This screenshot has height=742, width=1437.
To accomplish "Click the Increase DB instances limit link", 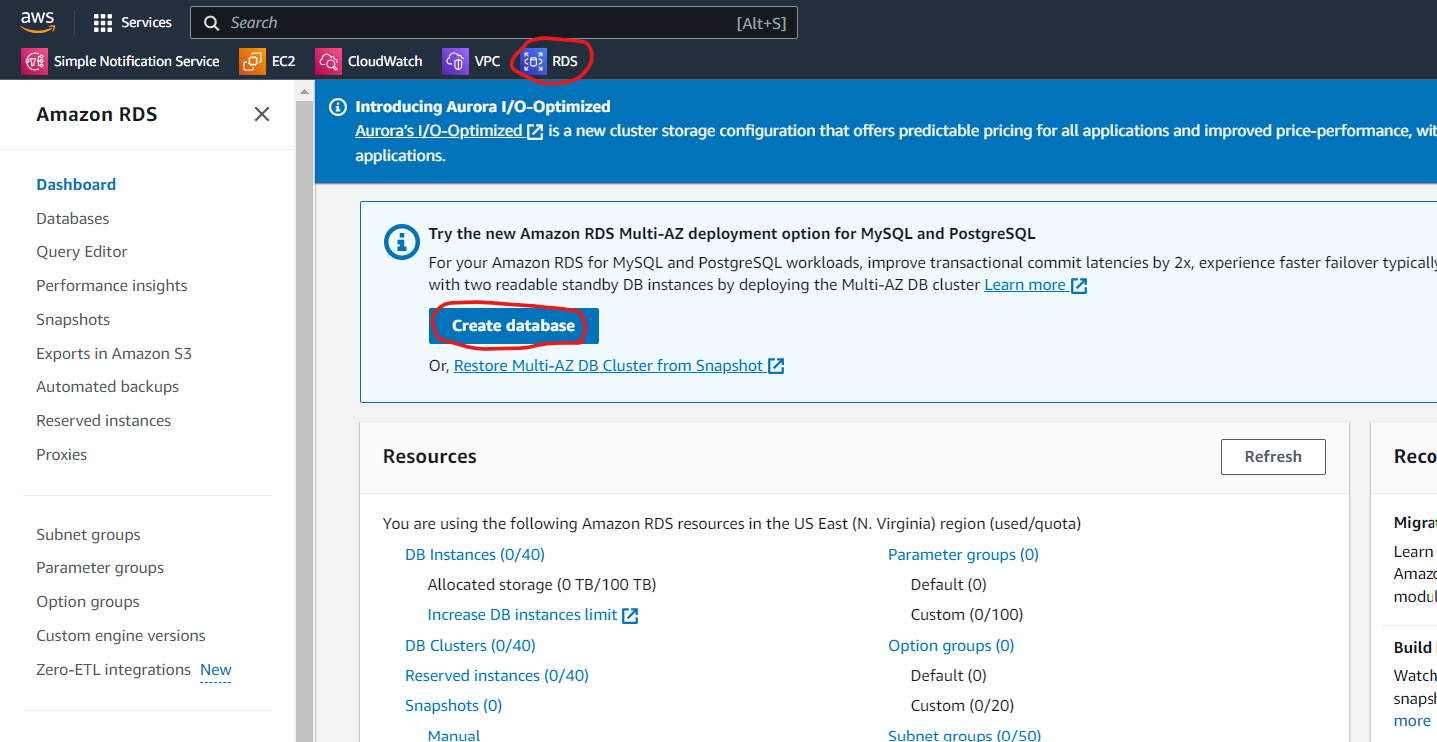I will pos(533,615).
